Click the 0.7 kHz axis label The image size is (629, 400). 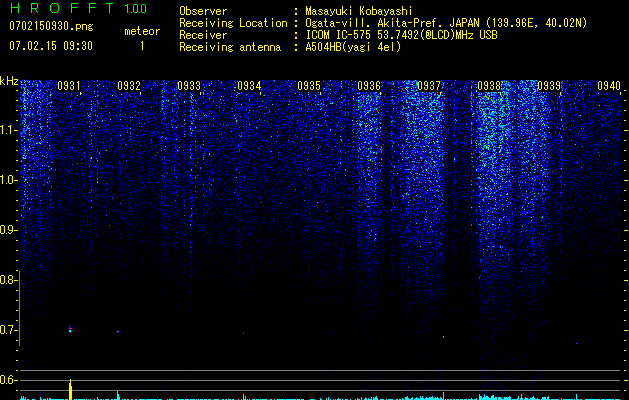point(7,330)
